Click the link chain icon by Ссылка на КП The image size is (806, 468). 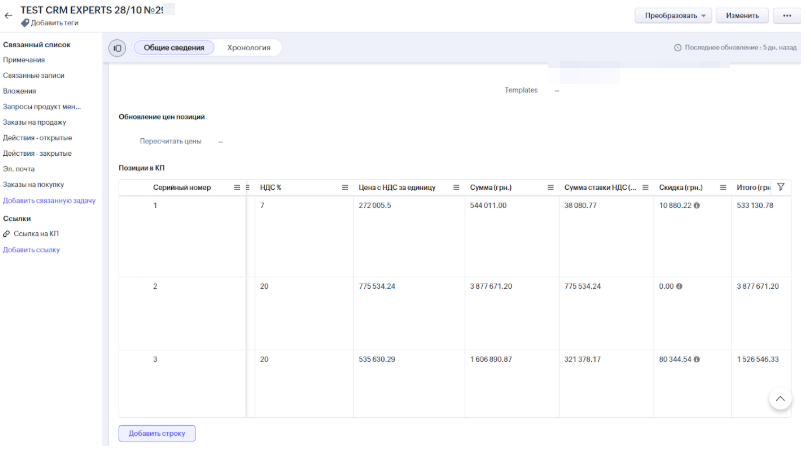coord(7,234)
